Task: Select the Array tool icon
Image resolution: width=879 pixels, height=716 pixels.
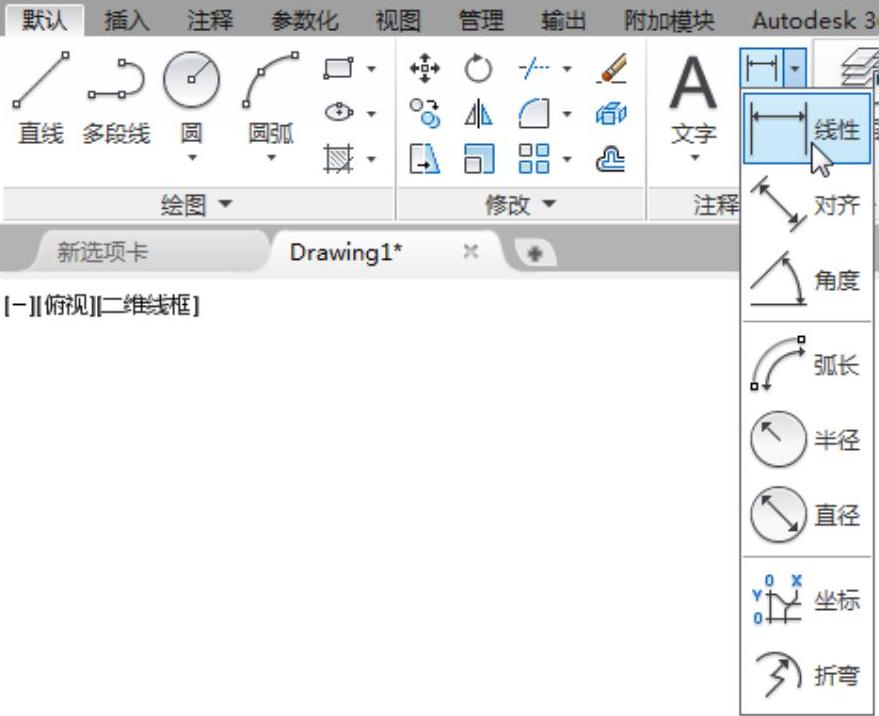Action: pyautogui.click(x=534, y=159)
